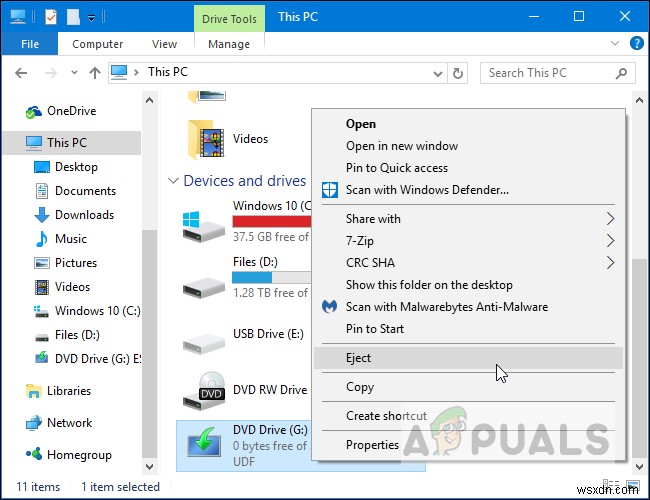Image resolution: width=650 pixels, height=500 pixels.
Task: Expand the ribbon with the chevron
Action: point(615,43)
